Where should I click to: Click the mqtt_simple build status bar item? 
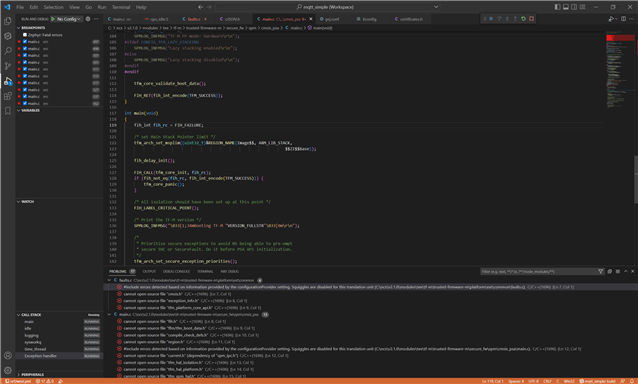pos(598,381)
